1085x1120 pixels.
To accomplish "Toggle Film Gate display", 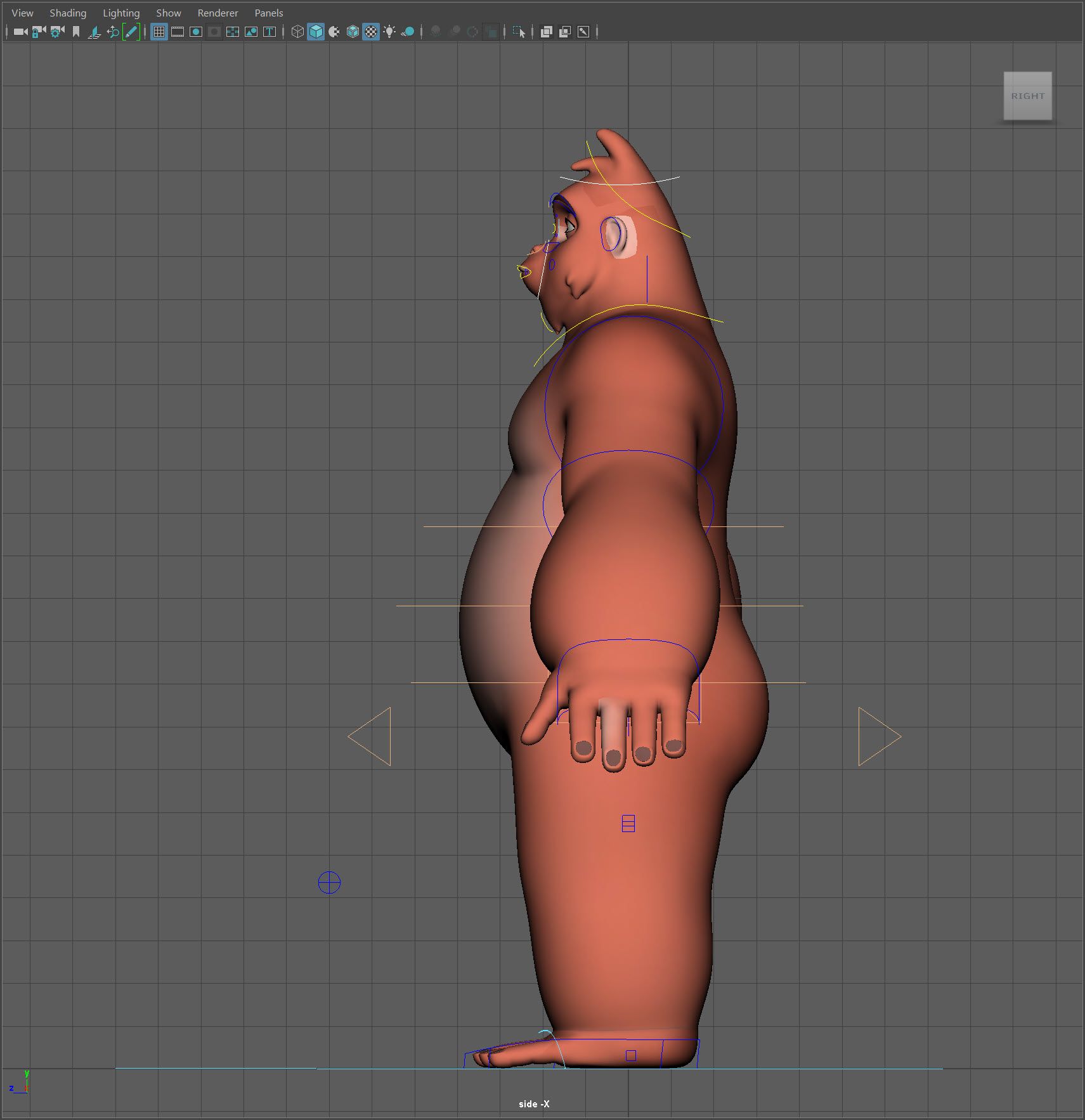I will pyautogui.click(x=178, y=32).
